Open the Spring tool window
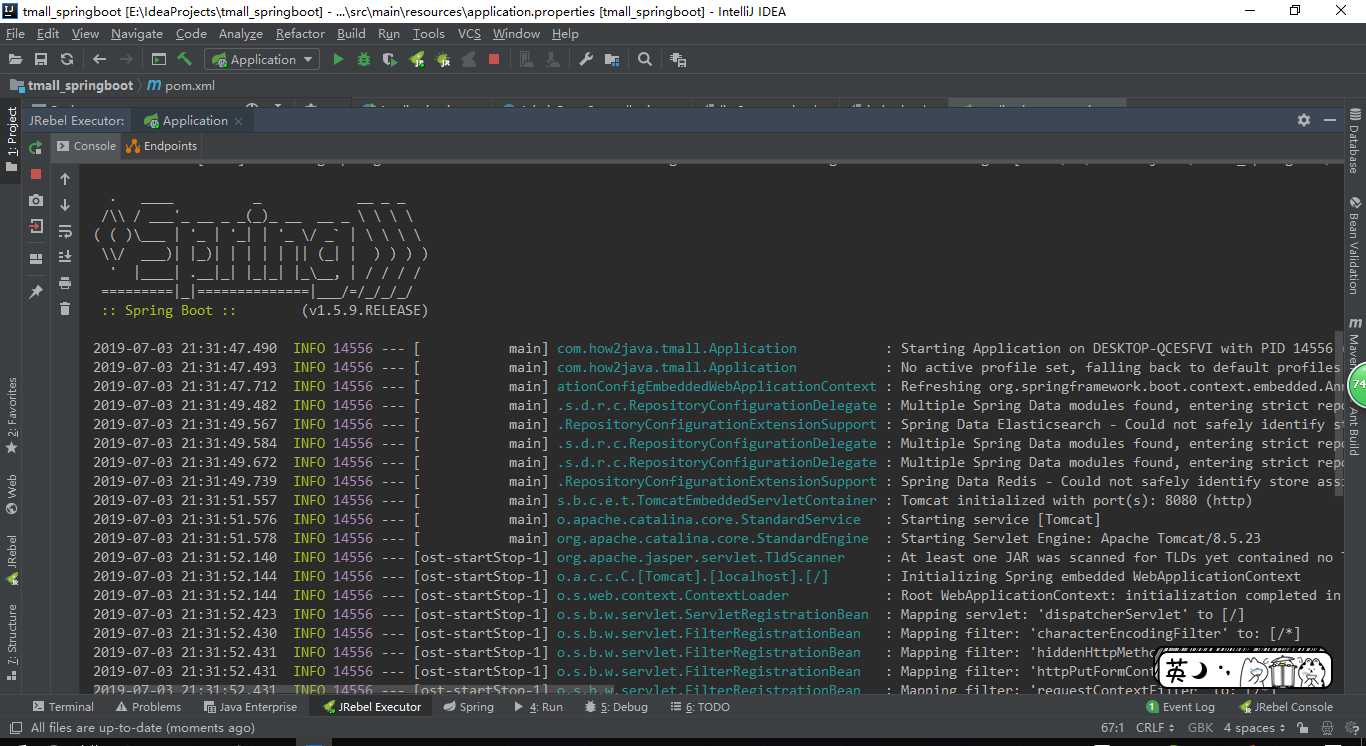Screen dimensions: 1366x746 pos(468,707)
